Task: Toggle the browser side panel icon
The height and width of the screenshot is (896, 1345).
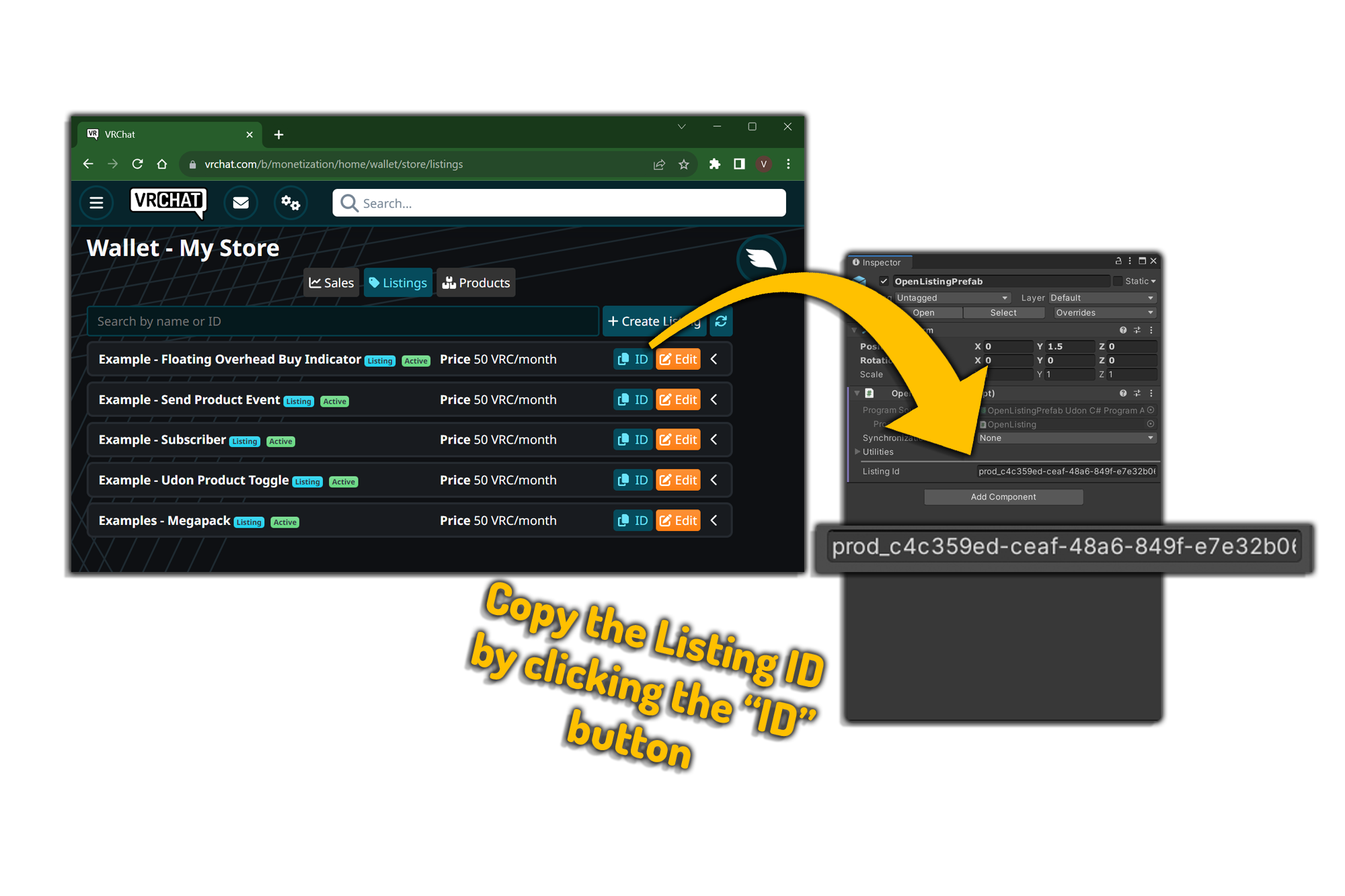Action: click(x=739, y=164)
